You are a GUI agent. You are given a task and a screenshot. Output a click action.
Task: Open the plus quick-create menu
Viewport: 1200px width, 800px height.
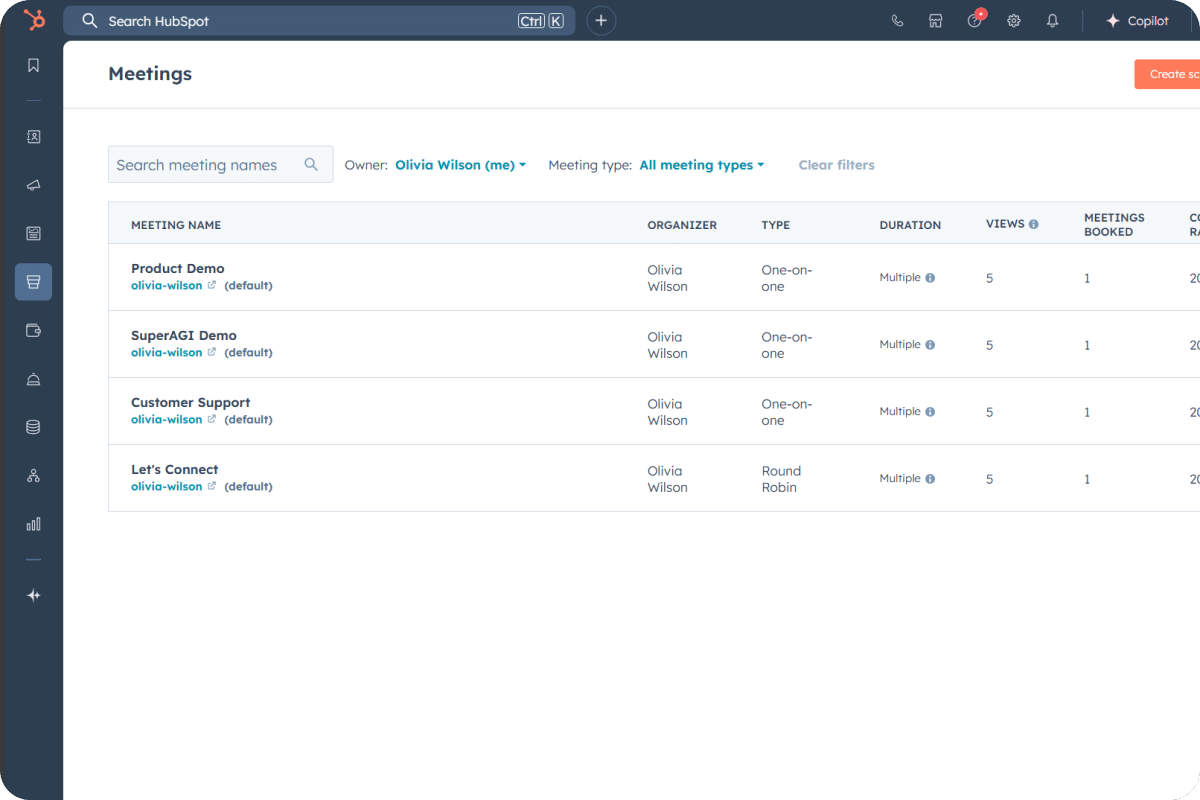pyautogui.click(x=601, y=21)
